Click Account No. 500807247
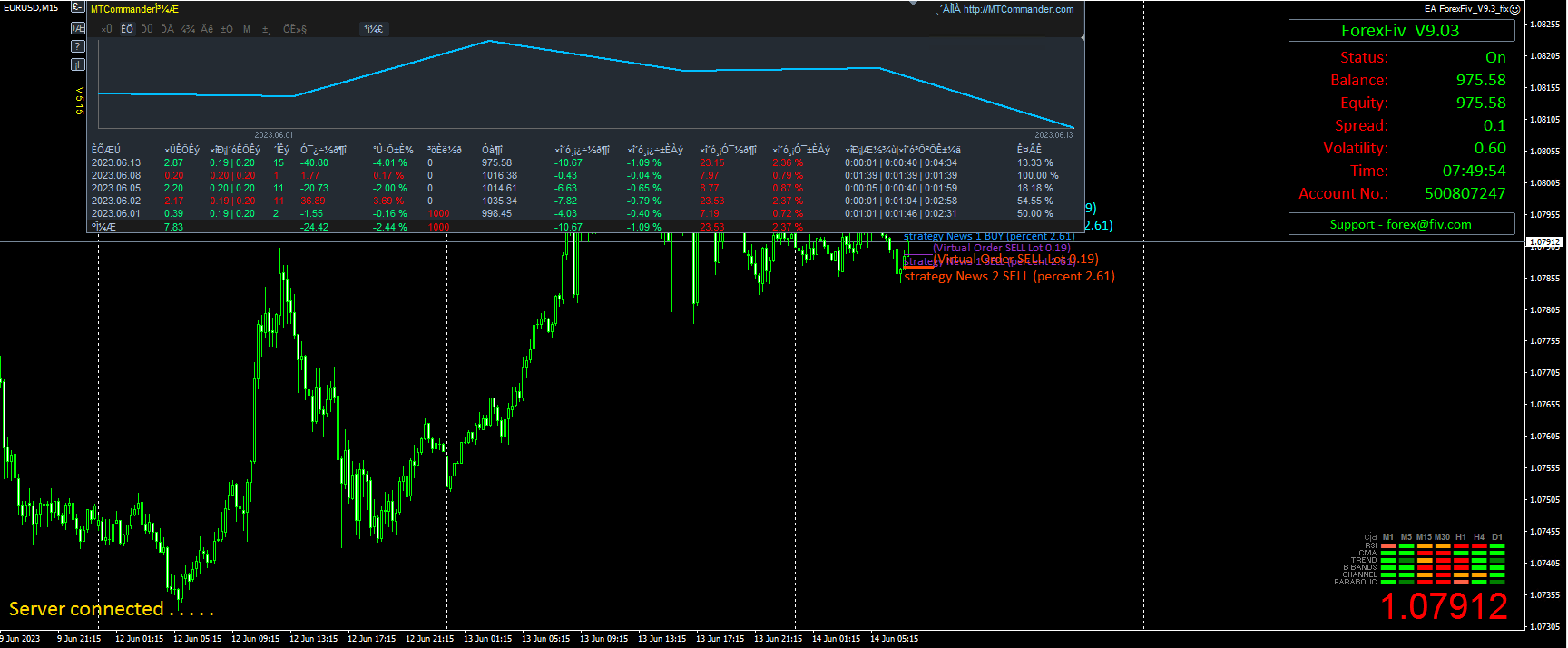 tap(1465, 193)
